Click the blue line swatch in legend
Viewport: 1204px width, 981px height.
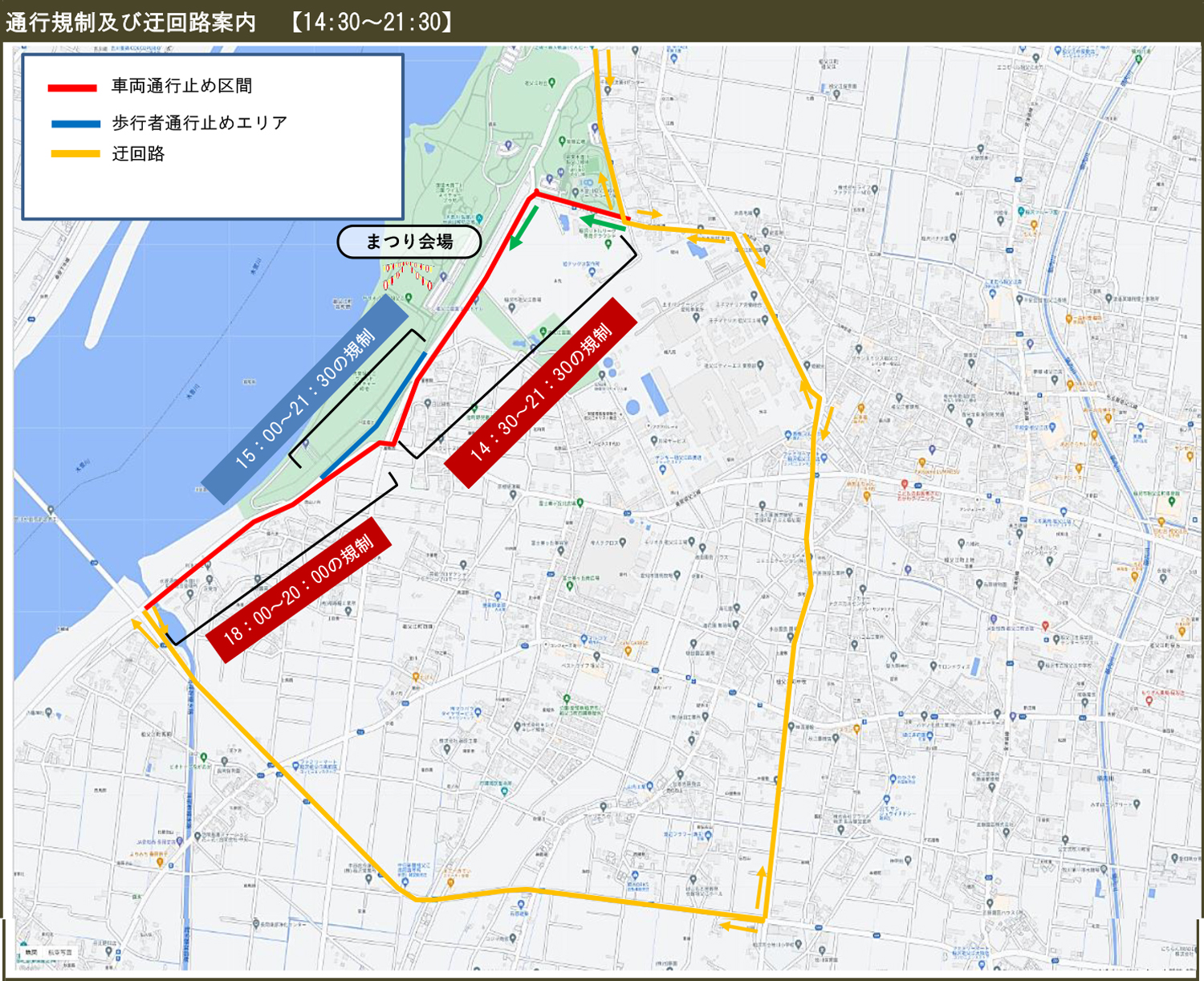tap(75, 124)
